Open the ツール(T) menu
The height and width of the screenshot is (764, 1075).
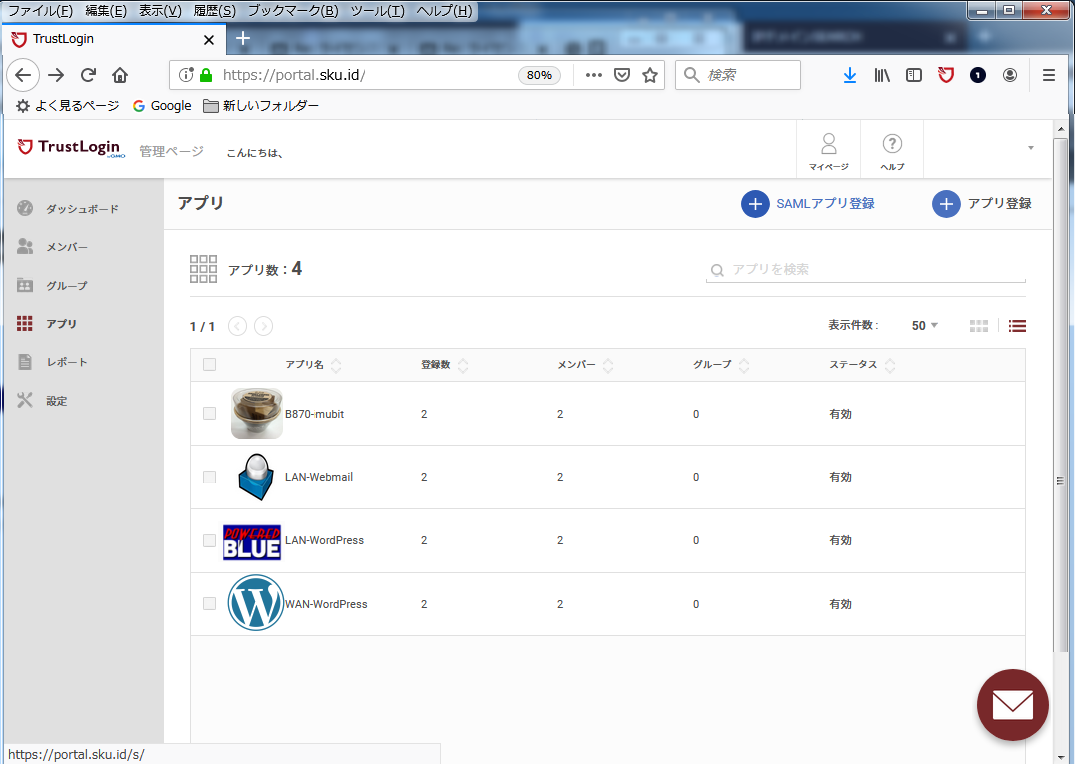point(377,10)
